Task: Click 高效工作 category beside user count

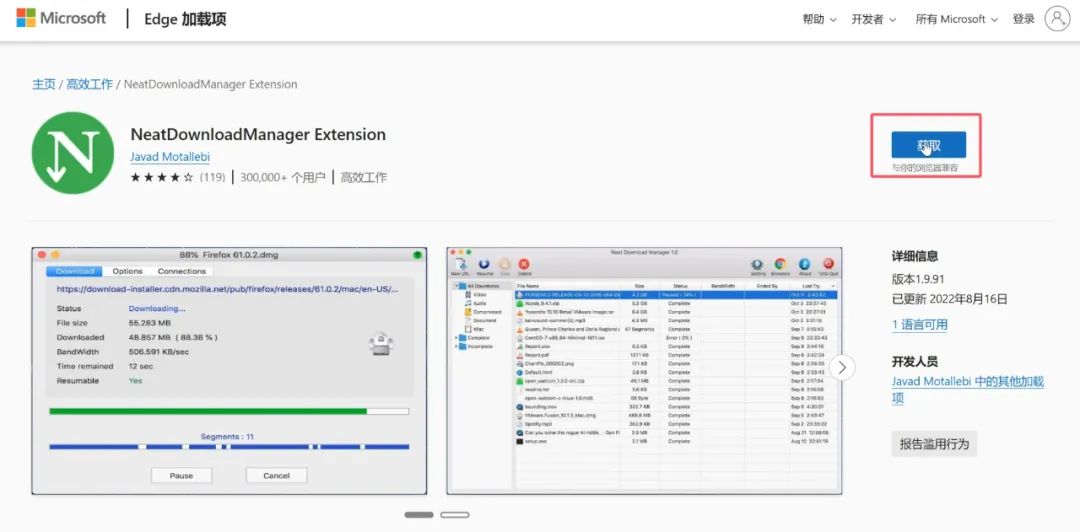Action: click(x=363, y=177)
